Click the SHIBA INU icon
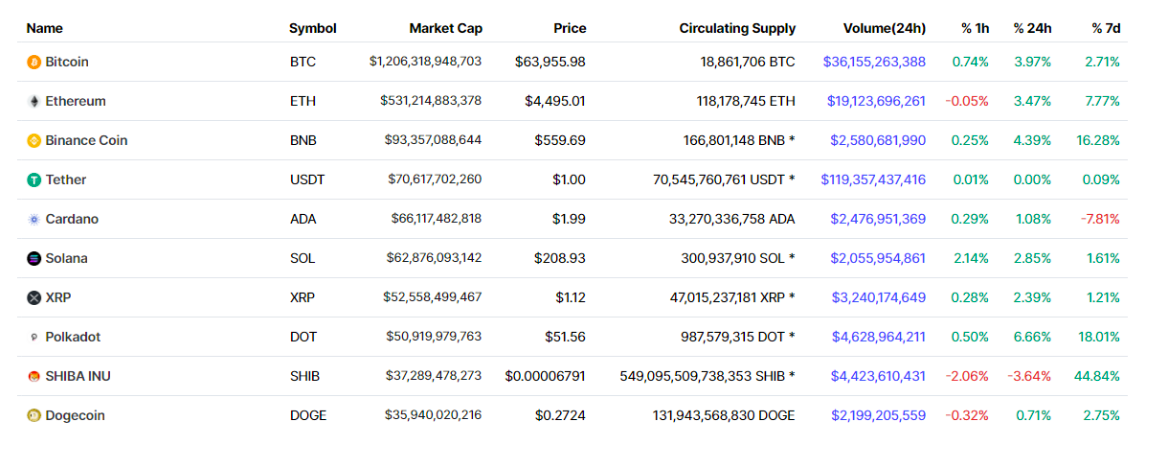The image size is (1152, 452). coord(34,376)
